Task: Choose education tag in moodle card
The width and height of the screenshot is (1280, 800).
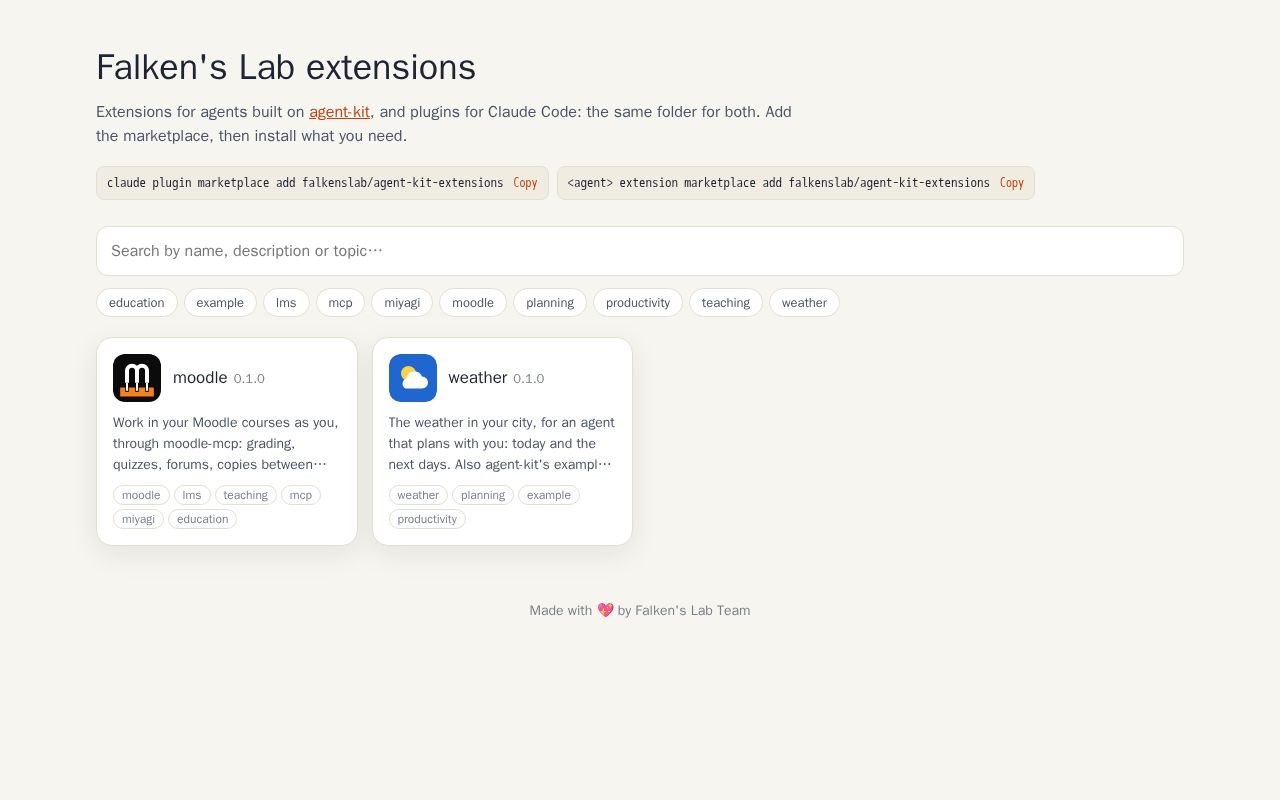Action: point(202,519)
